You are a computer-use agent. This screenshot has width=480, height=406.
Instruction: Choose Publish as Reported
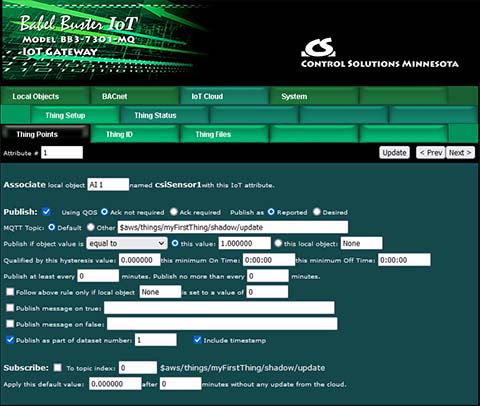271,212
